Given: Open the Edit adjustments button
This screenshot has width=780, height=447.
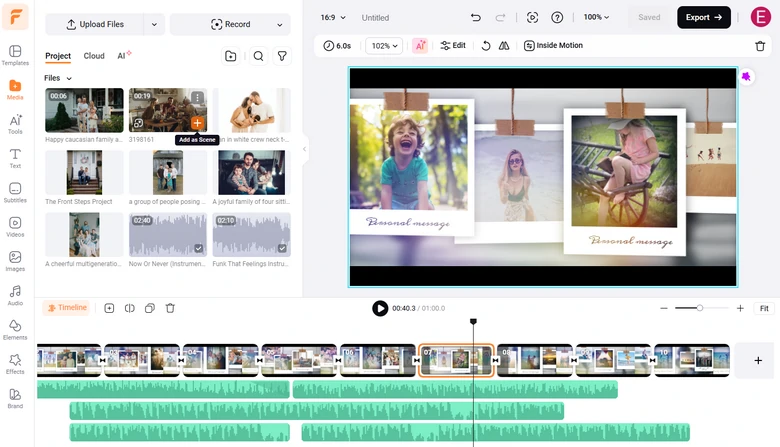Looking at the screenshot, I should pos(453,46).
